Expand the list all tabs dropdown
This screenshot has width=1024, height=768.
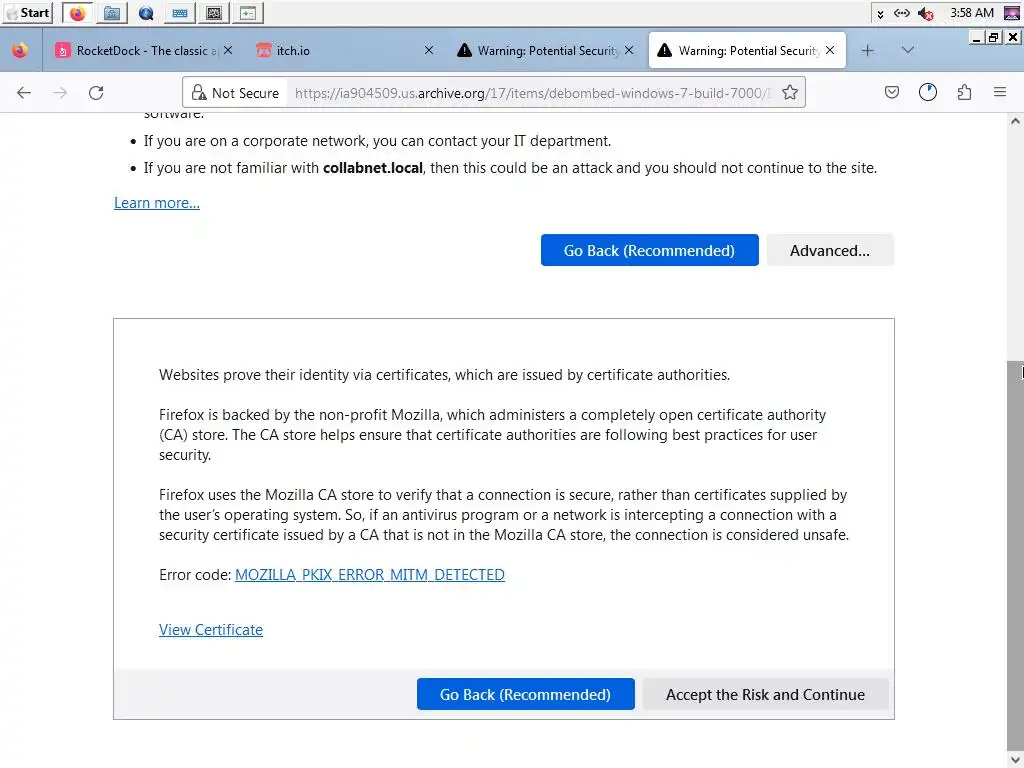[x=908, y=50]
